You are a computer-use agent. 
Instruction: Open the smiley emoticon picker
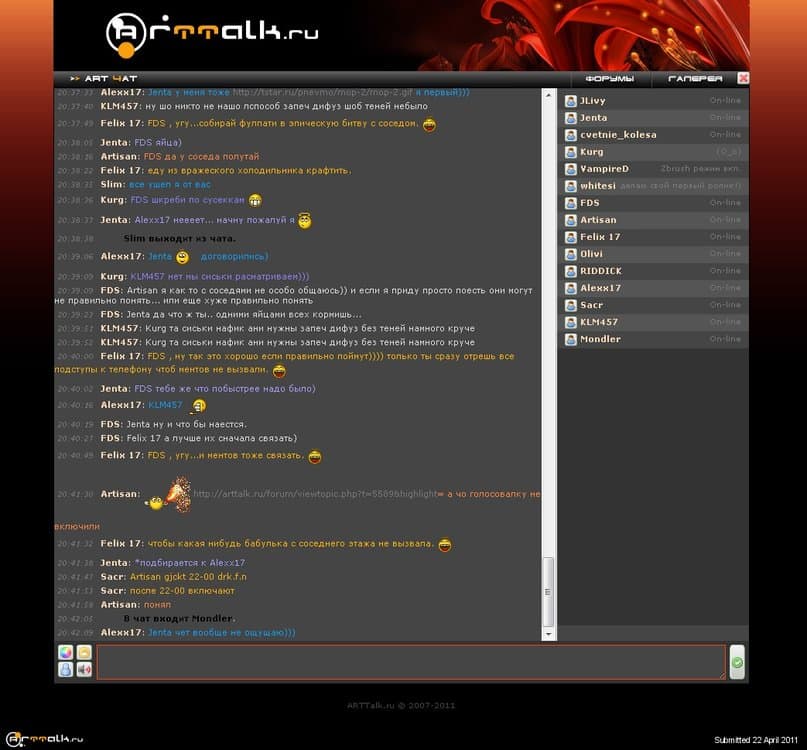[83, 653]
